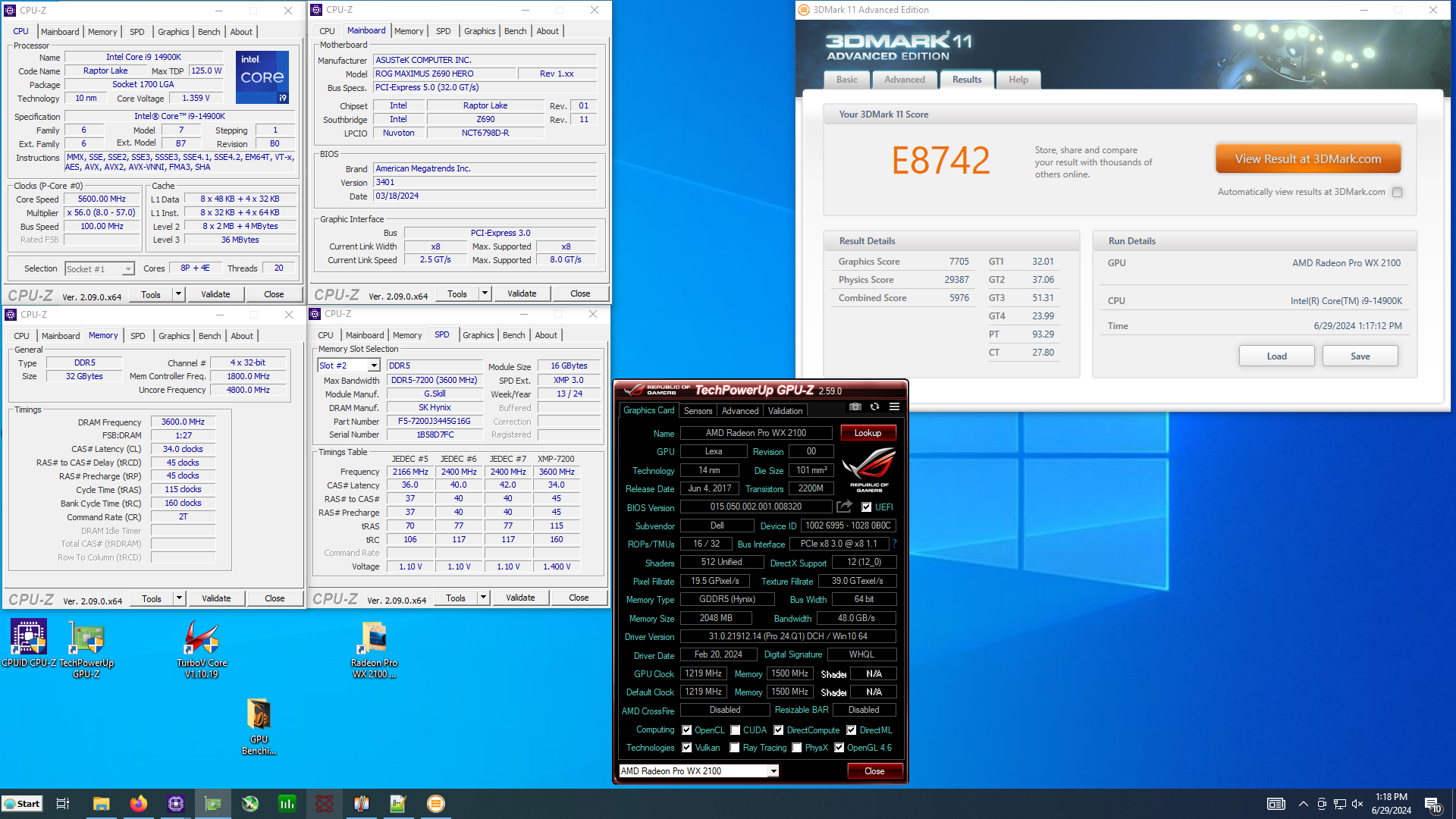Toggle the Ray Tracing checkbox
1456x819 pixels.
pyautogui.click(x=734, y=748)
